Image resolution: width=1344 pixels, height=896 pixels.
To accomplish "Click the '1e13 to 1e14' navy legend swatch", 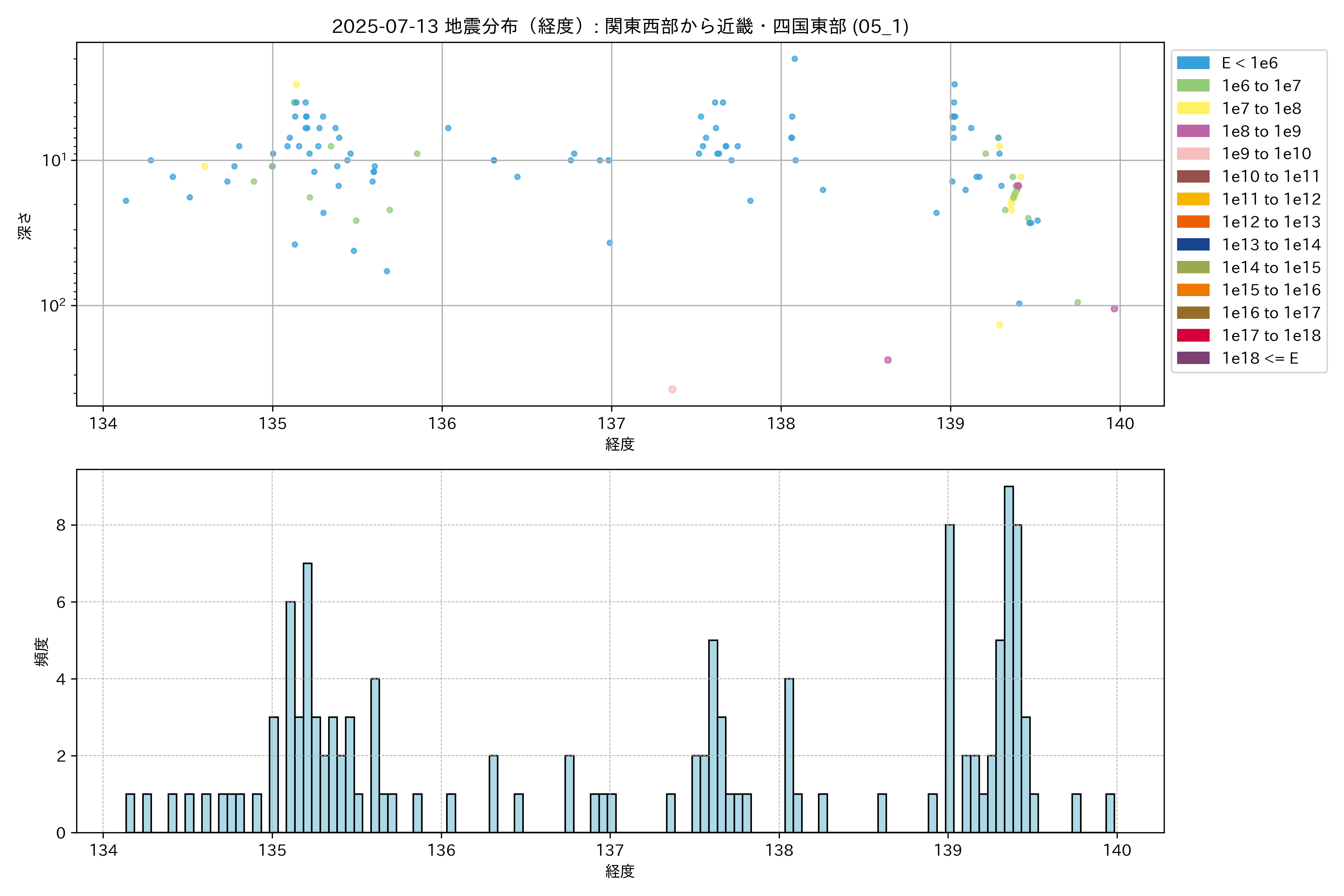I will pos(1192,245).
